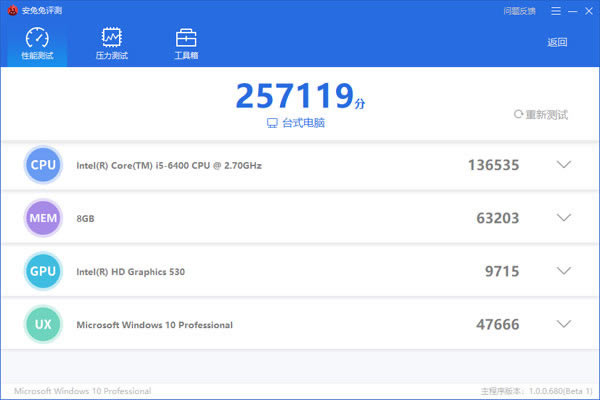Click the Microsoft Windows 10 Professional UX row text
The width and height of the screenshot is (600, 400).
(155, 325)
